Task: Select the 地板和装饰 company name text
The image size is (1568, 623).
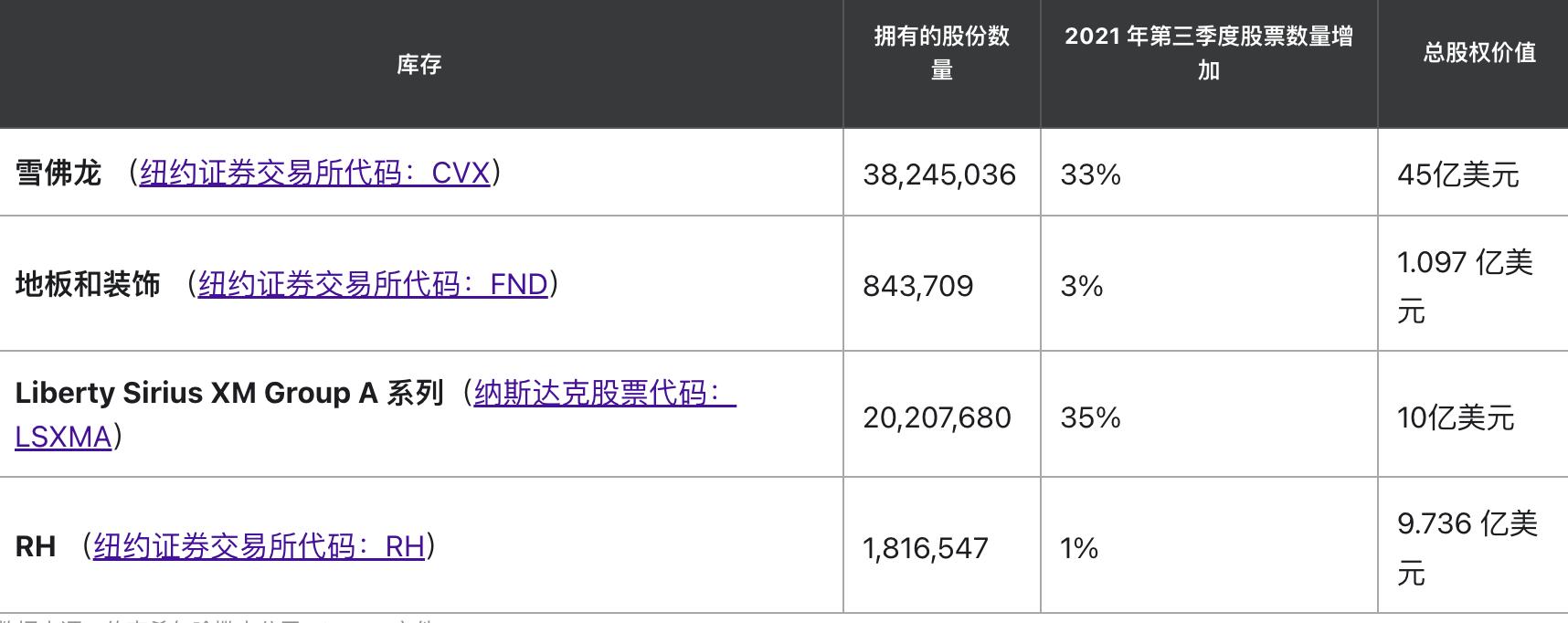Action: pyautogui.click(x=88, y=285)
